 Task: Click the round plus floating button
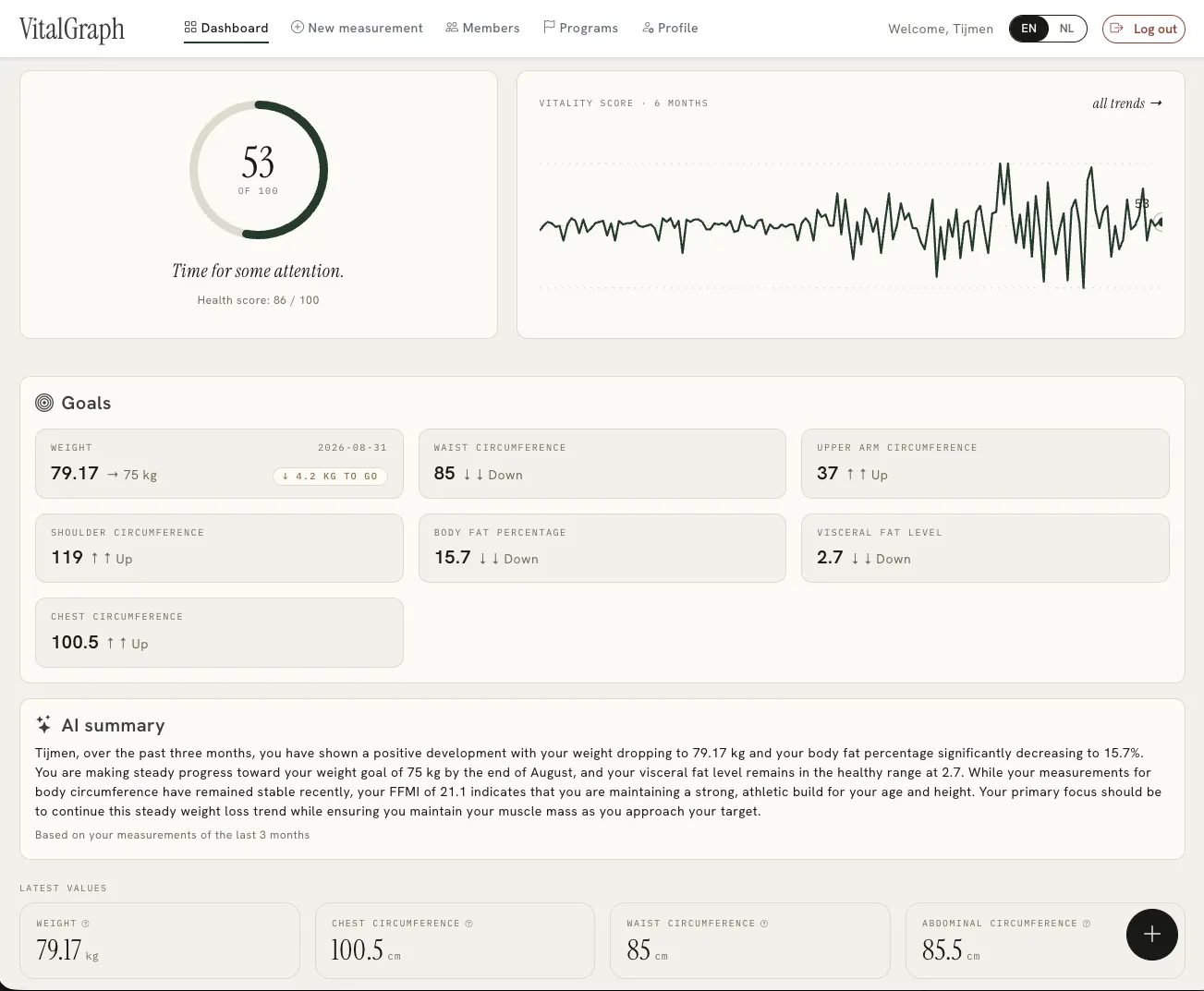pos(1152,935)
